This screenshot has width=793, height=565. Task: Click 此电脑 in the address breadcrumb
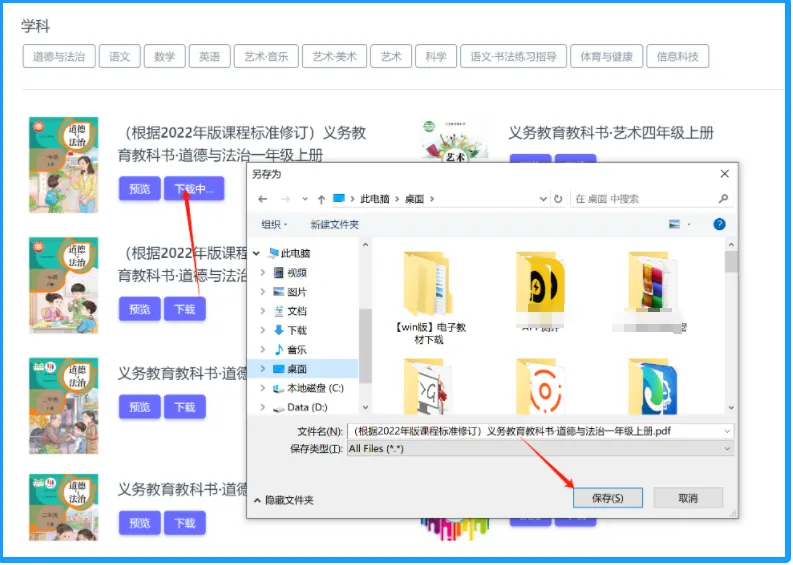pyautogui.click(x=375, y=199)
